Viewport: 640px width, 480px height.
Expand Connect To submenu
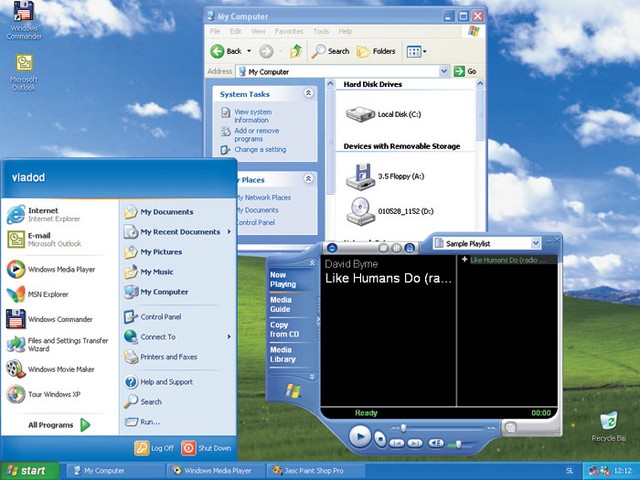point(178,337)
